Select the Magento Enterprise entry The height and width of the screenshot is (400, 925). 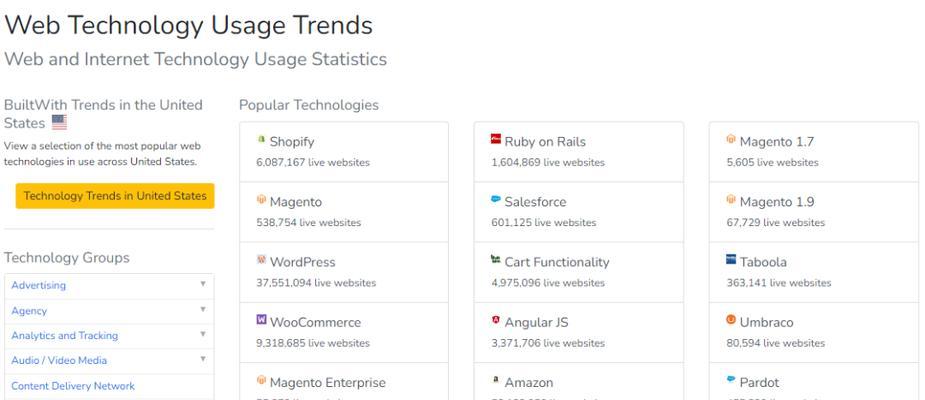344,381
